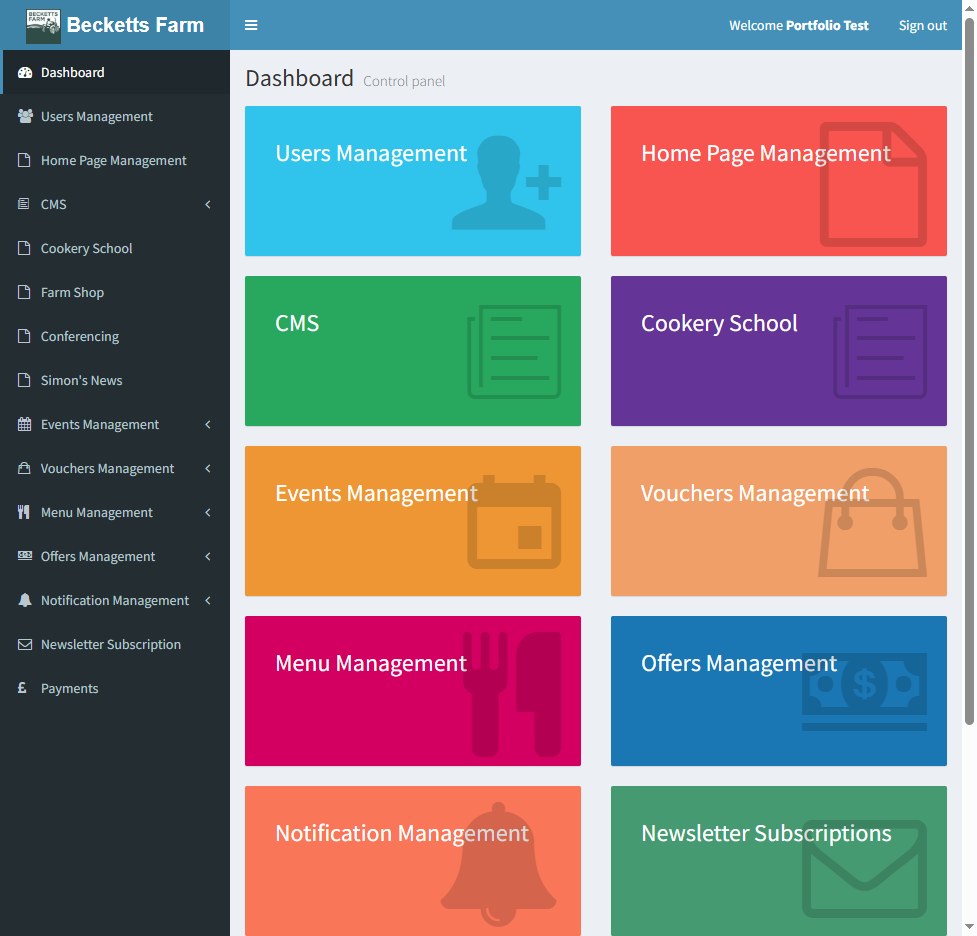The height and width of the screenshot is (936, 977).
Task: Open the Offers Management tile title
Action: tap(739, 664)
